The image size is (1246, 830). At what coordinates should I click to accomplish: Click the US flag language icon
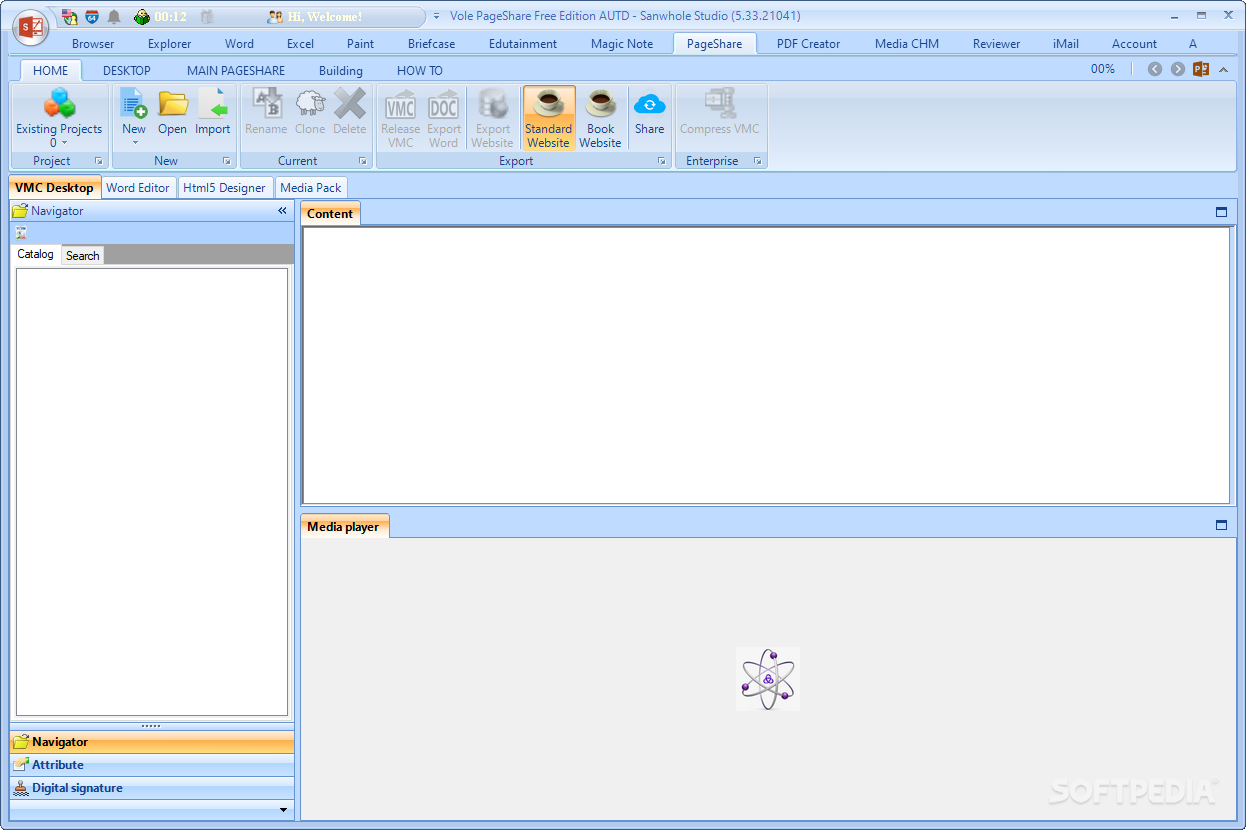tap(69, 17)
